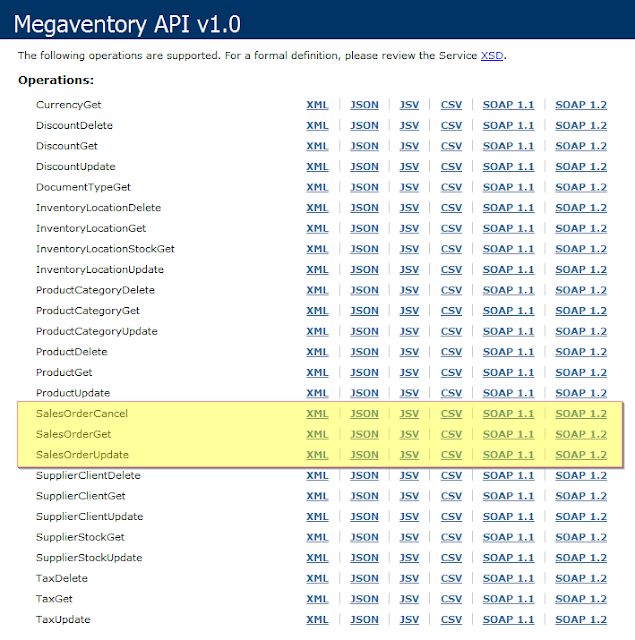Viewport: 635px width, 640px height.
Task: Open JSON link for SalesOrderUpdate
Action: tap(364, 455)
